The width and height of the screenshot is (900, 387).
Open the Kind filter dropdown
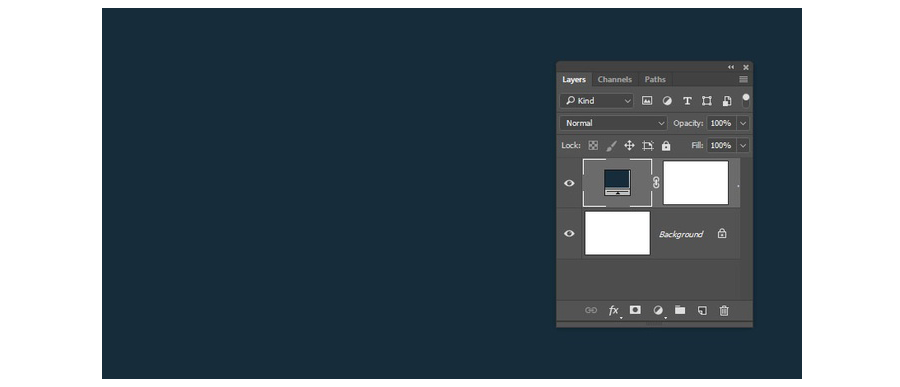tap(597, 100)
